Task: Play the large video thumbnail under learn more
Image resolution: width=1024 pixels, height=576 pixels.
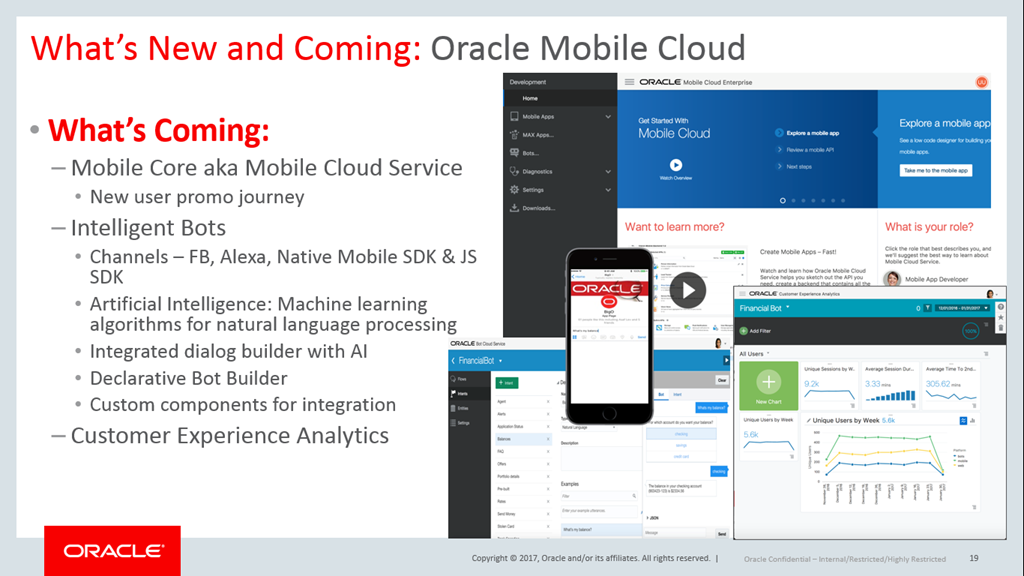Action: 687,290
